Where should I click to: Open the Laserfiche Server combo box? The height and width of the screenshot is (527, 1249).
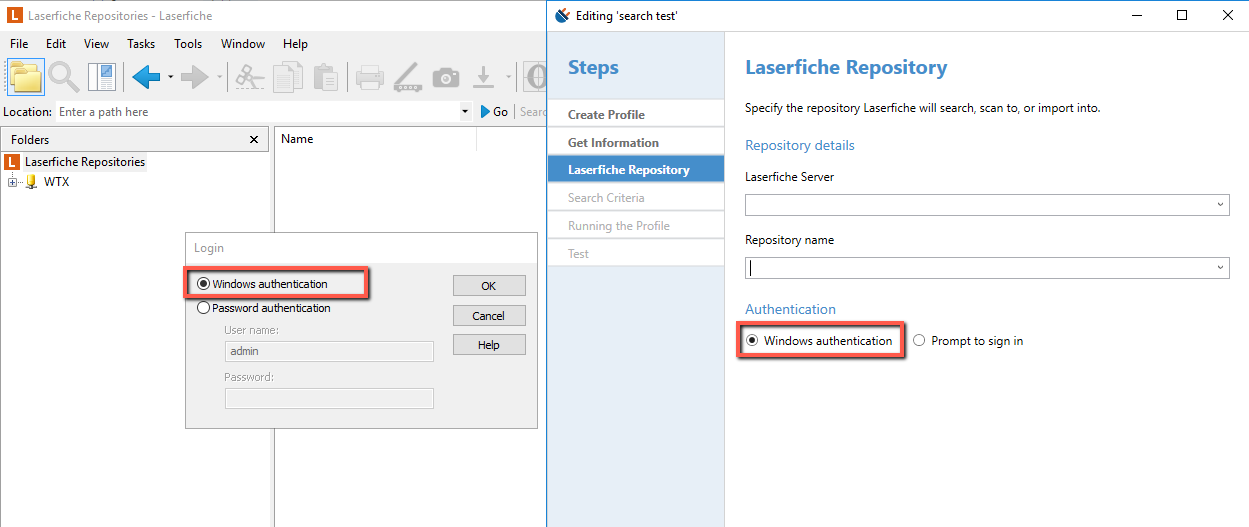coord(1221,205)
